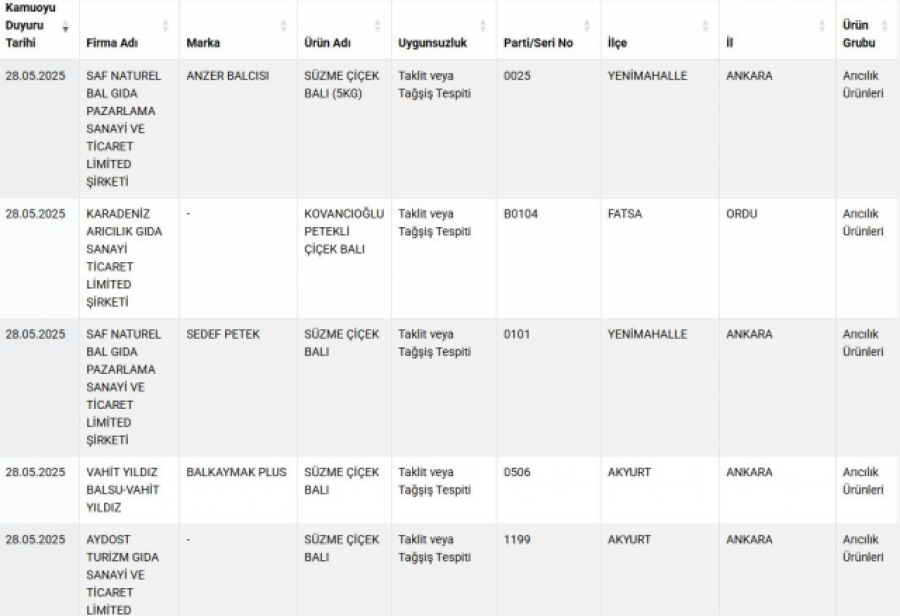Click the Ürün Adı sort icon

(378, 26)
